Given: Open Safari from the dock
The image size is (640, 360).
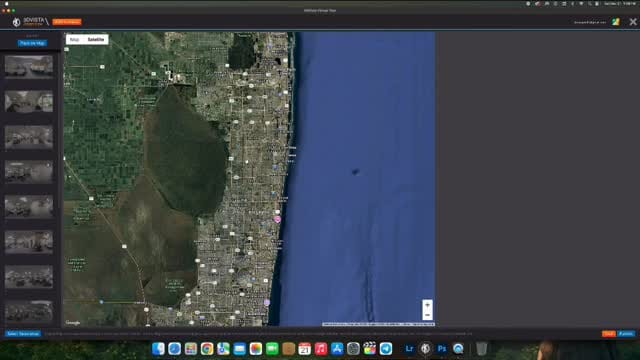Looking at the screenshot, I should coord(174,349).
